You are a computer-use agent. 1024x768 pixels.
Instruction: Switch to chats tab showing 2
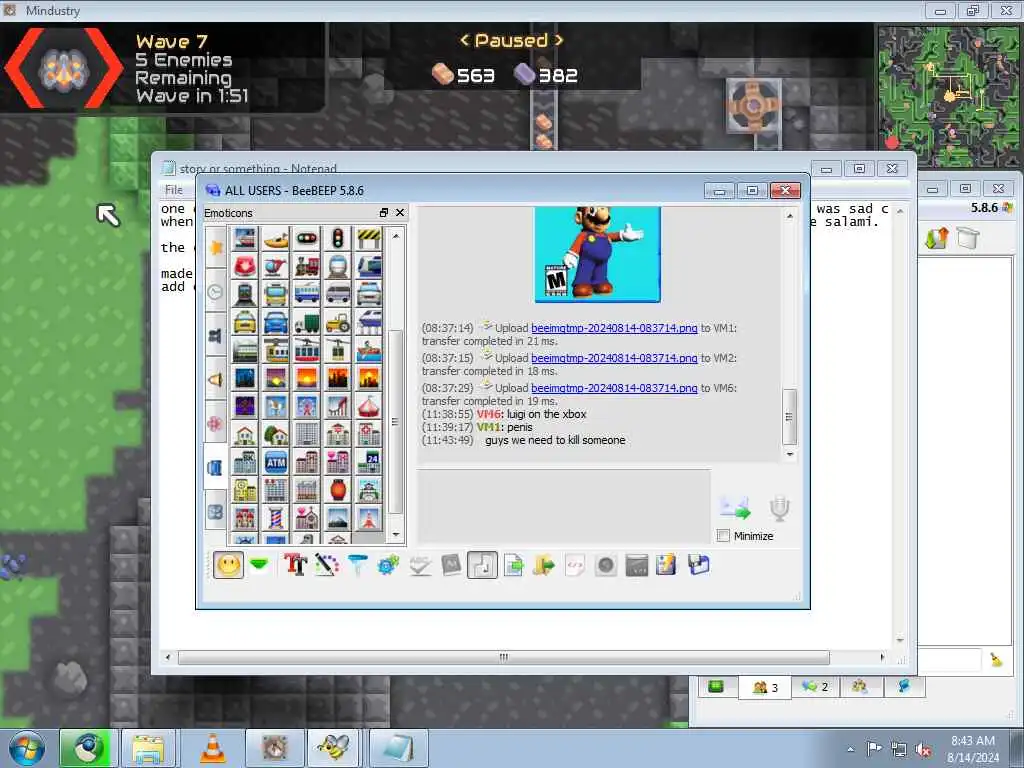815,687
